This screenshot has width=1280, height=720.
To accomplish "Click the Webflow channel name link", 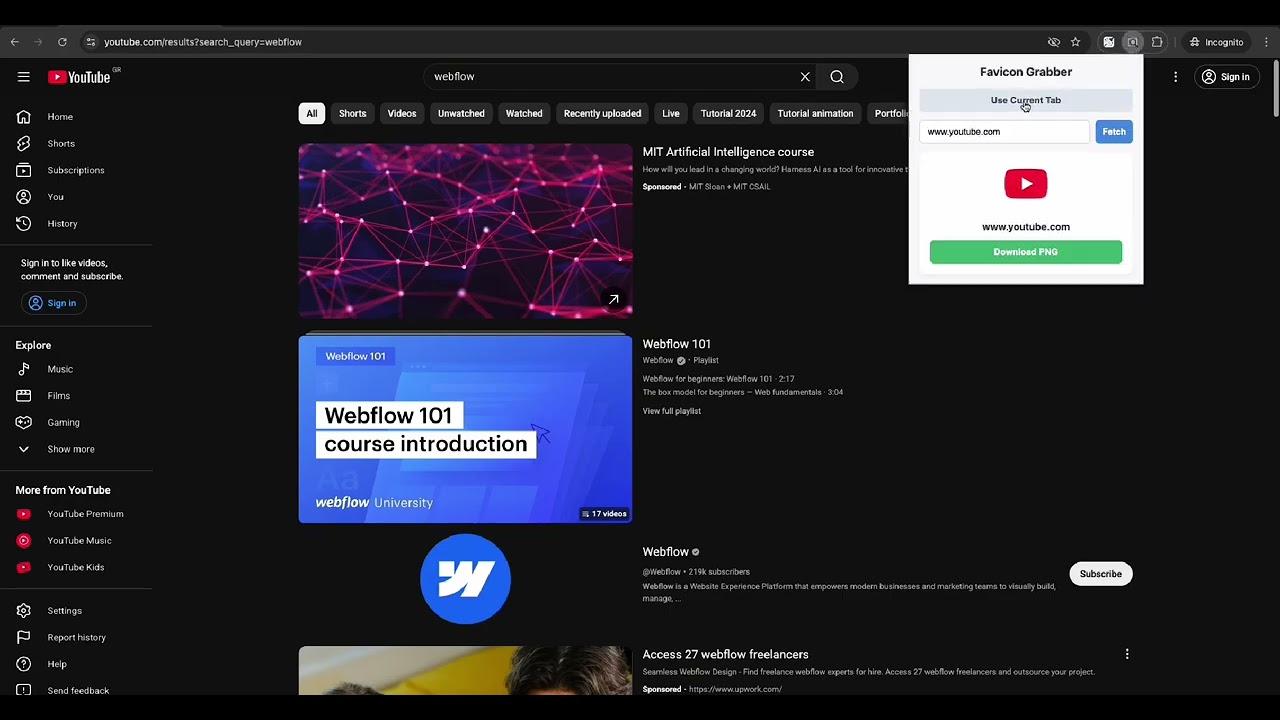I will tap(666, 552).
